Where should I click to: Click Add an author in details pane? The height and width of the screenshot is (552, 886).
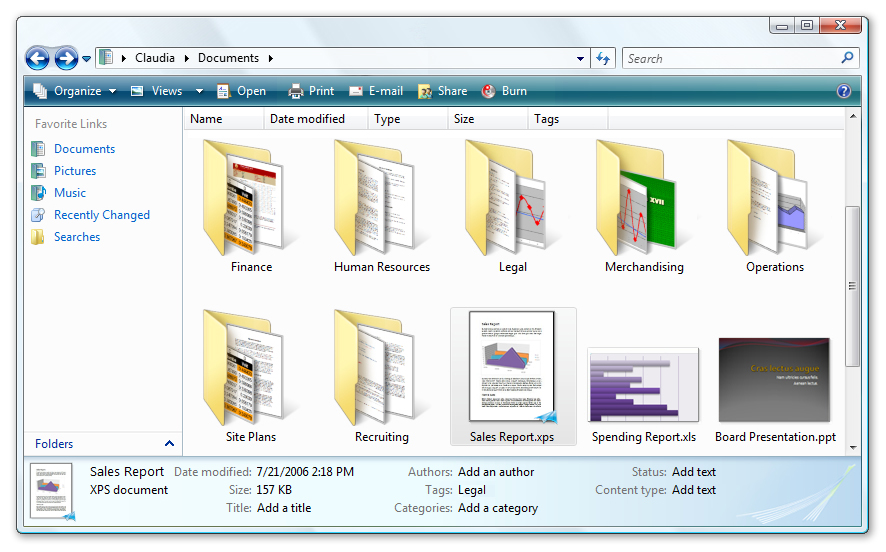496,472
